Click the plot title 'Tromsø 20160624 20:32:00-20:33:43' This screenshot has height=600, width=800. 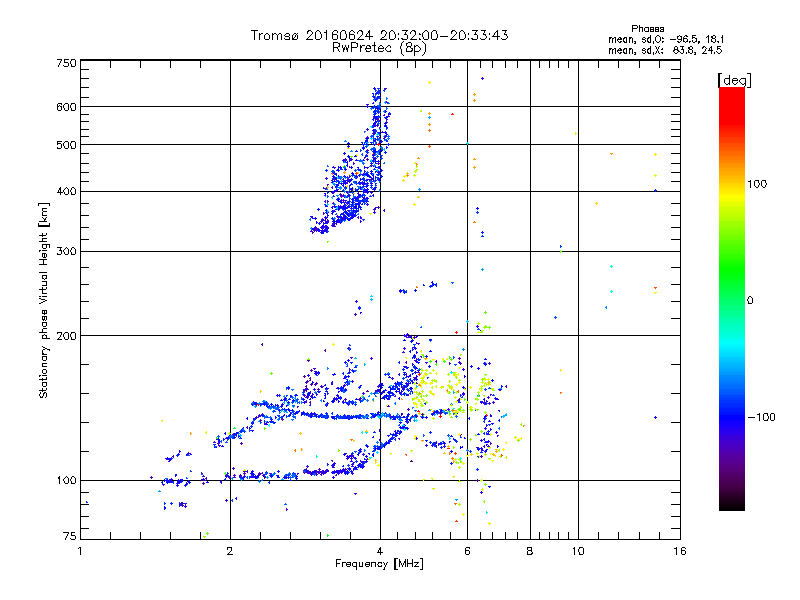coord(379,35)
